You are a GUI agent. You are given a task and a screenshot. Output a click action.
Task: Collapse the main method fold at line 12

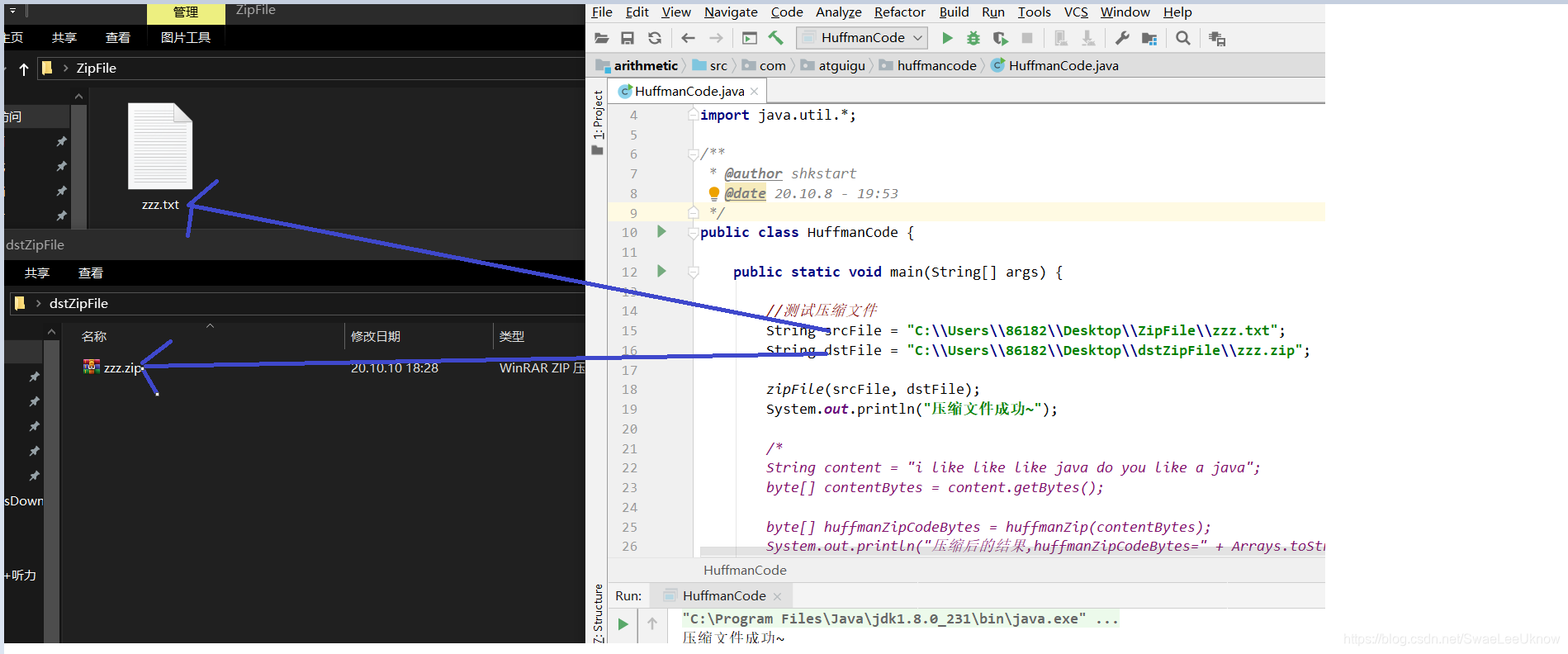[x=693, y=272]
